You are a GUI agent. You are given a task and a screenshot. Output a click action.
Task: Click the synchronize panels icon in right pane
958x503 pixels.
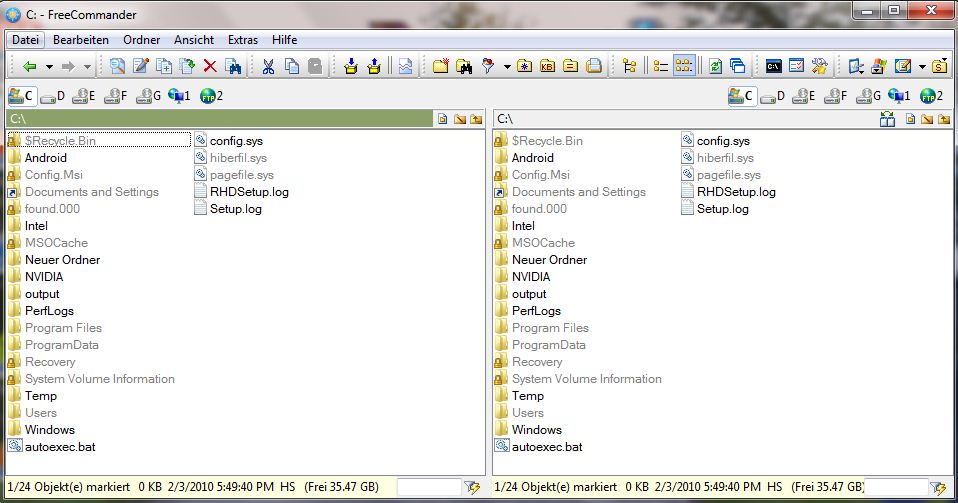[887, 119]
